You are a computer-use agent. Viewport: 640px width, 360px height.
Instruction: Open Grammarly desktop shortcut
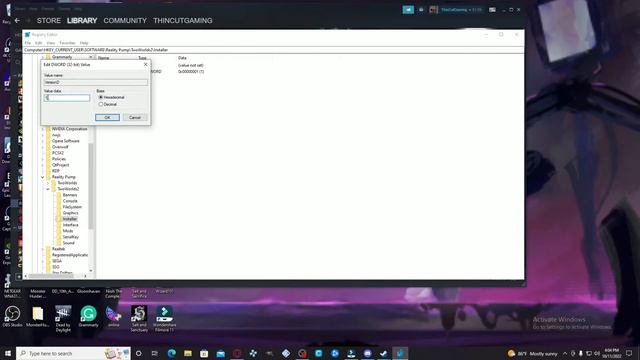(88, 316)
